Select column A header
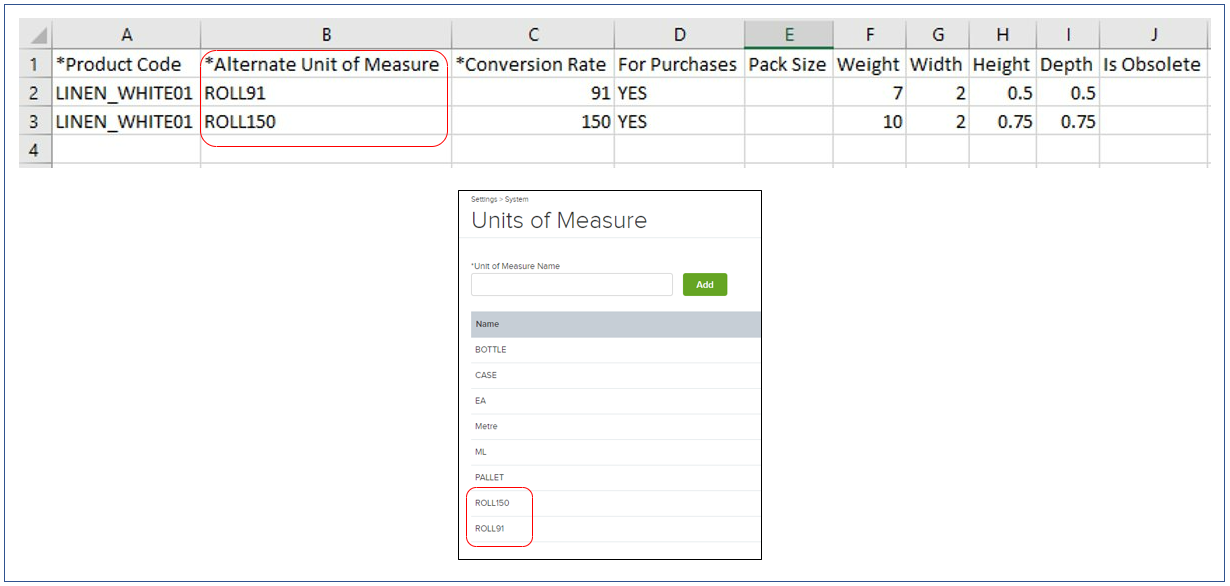 126,35
